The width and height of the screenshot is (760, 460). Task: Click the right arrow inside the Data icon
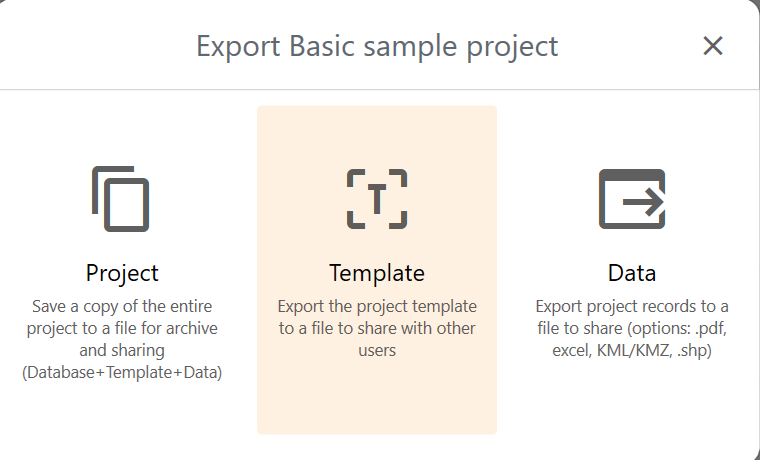(x=643, y=203)
